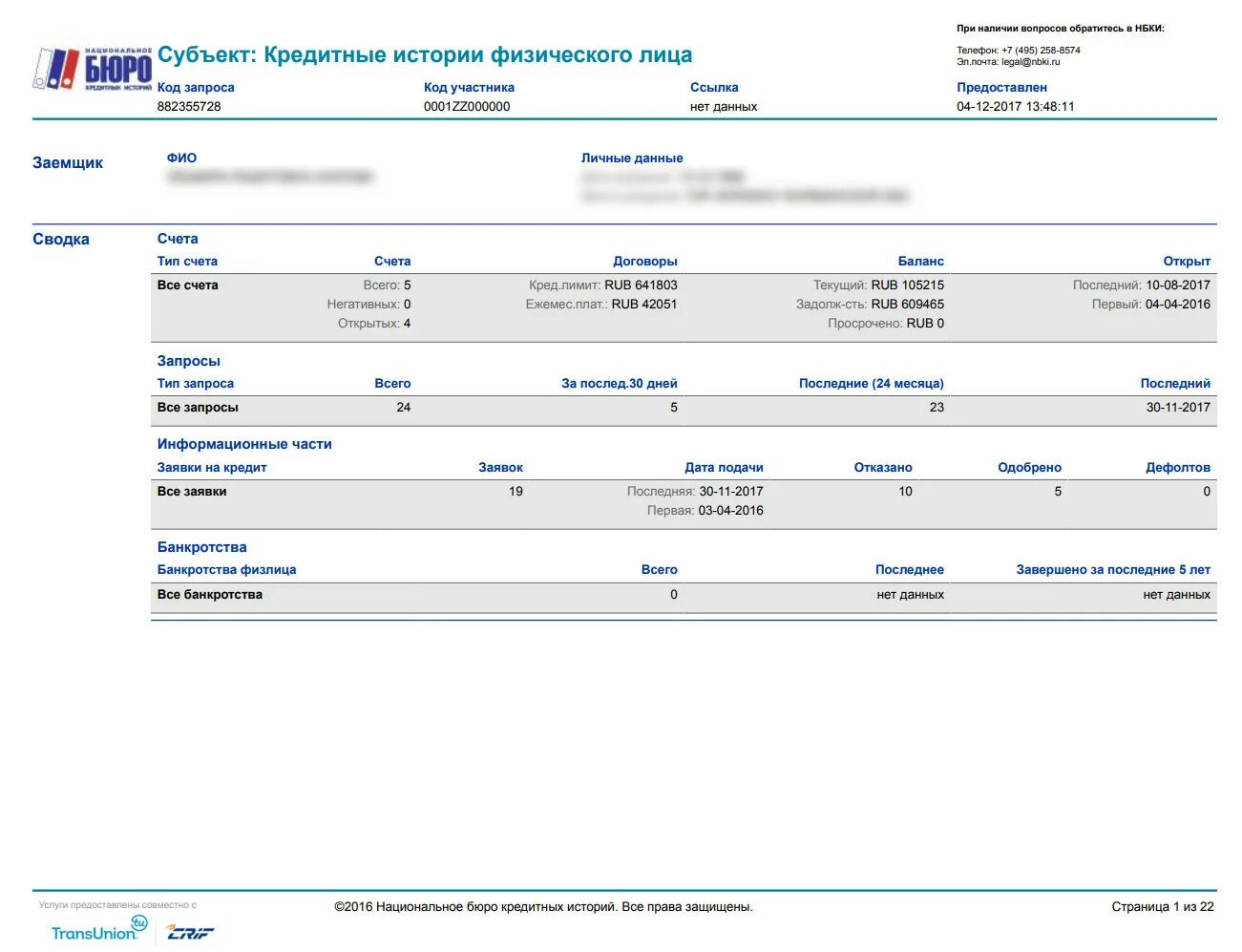Click the NBKI bureau logo
Screen dimensions: 1242x952
[x=93, y=69]
